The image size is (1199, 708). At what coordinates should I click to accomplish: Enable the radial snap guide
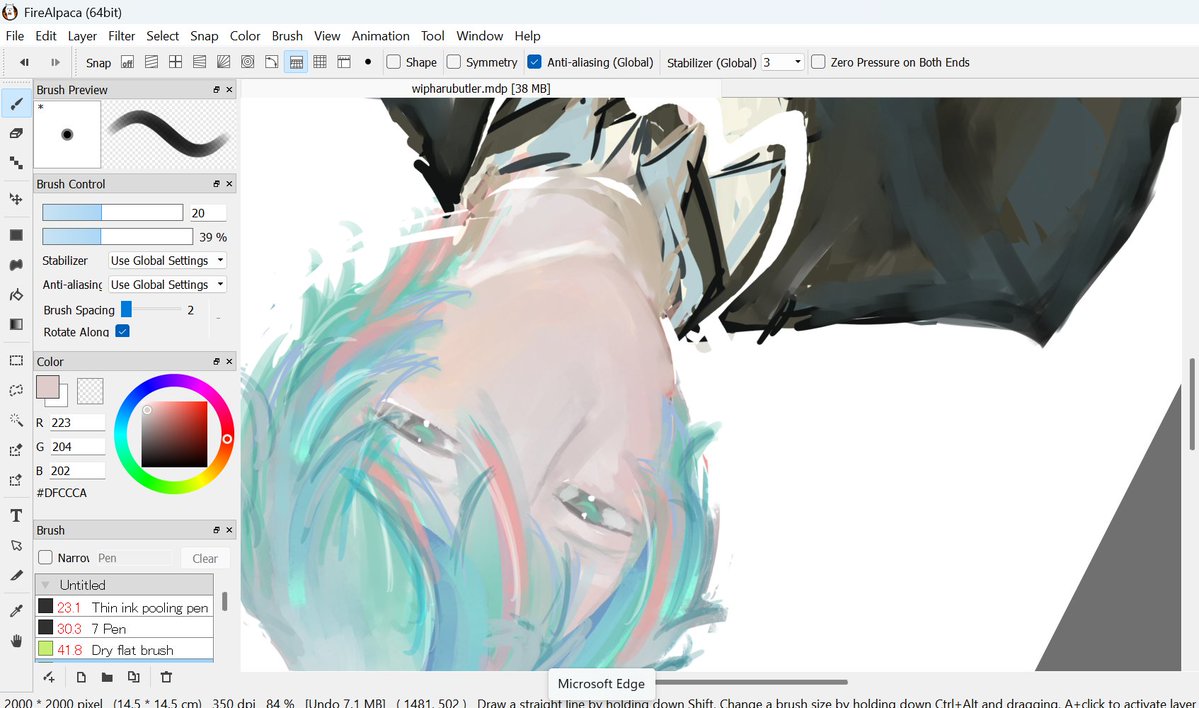point(223,62)
